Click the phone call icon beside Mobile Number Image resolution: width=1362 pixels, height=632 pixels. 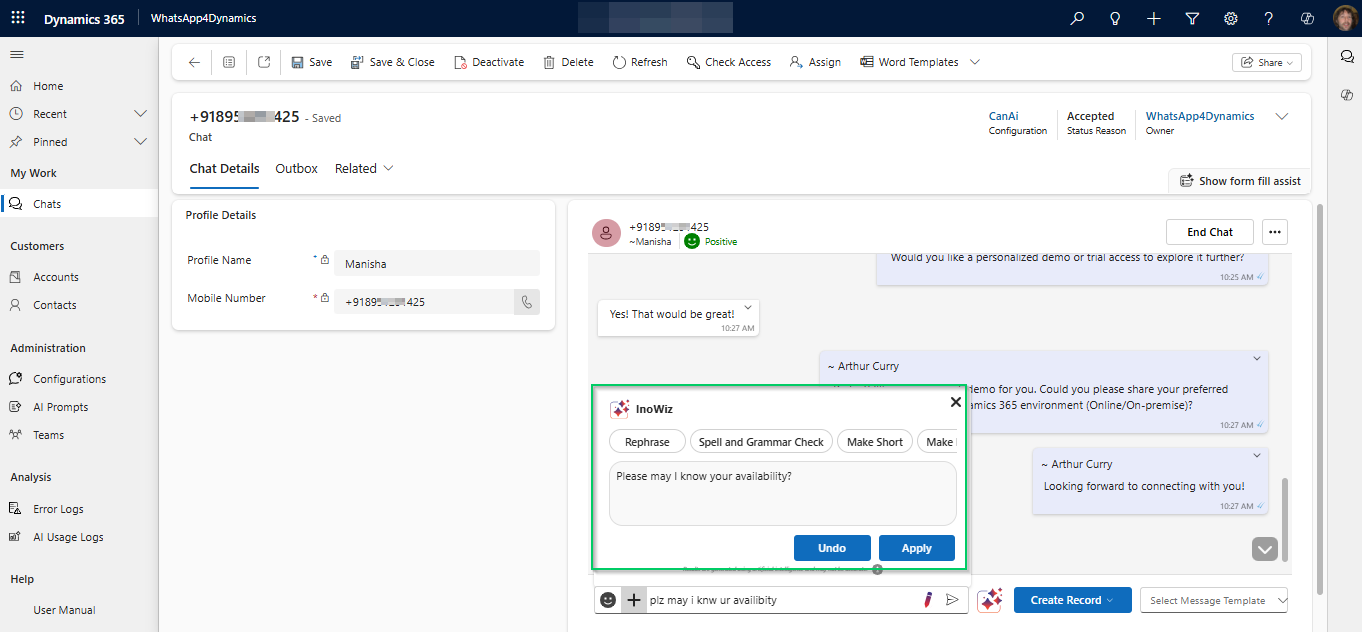pyautogui.click(x=527, y=301)
